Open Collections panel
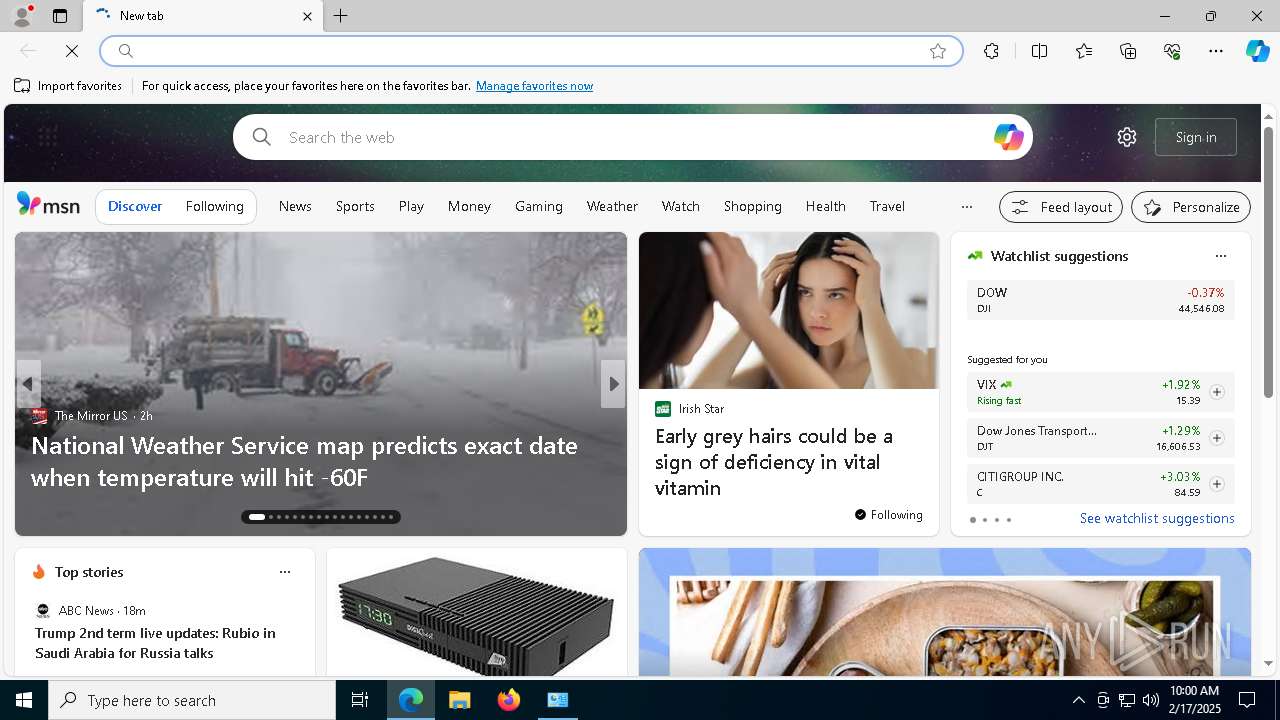This screenshot has height=720, width=1280. click(x=1128, y=51)
